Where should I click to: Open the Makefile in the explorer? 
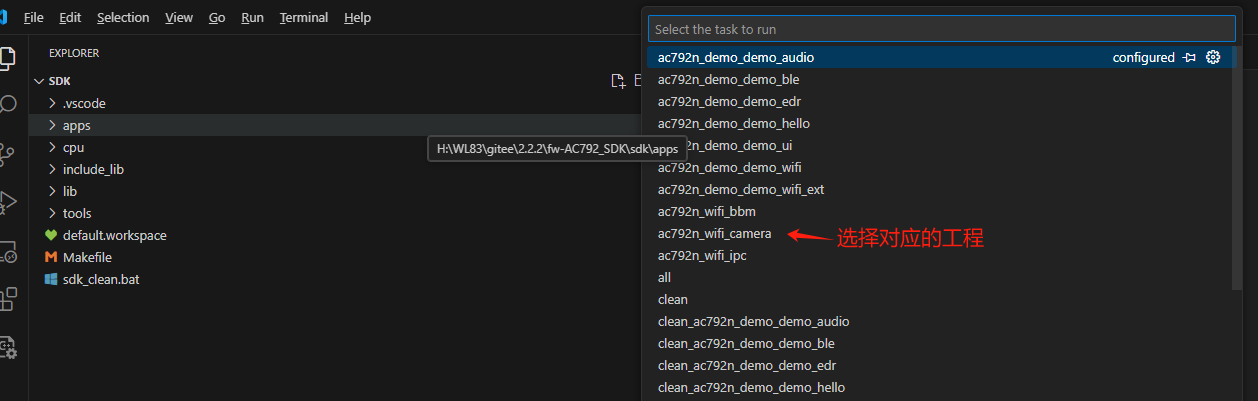pyautogui.click(x=87, y=257)
